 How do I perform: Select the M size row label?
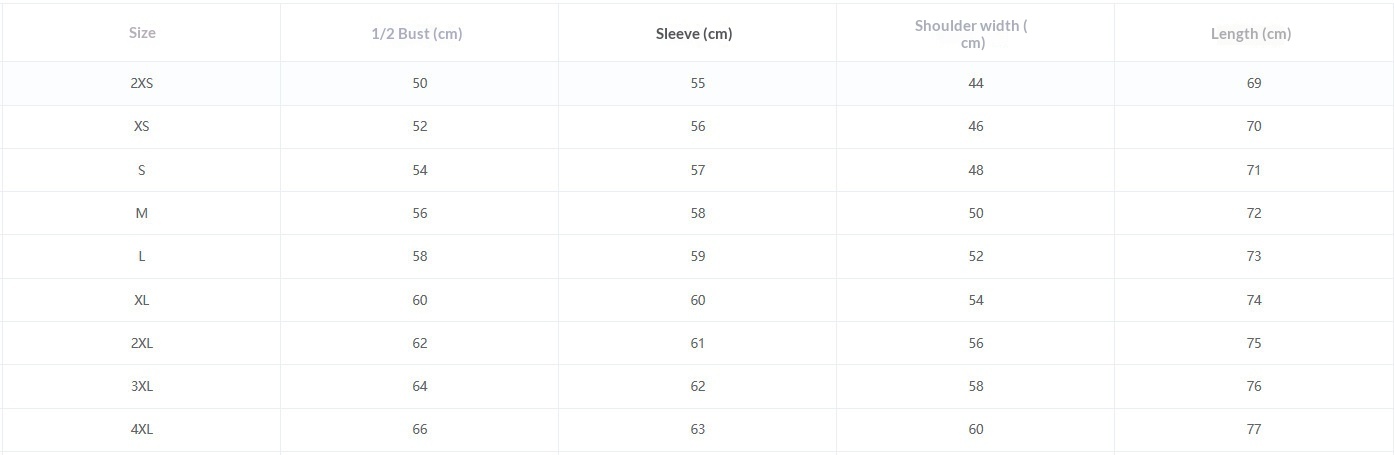click(142, 213)
